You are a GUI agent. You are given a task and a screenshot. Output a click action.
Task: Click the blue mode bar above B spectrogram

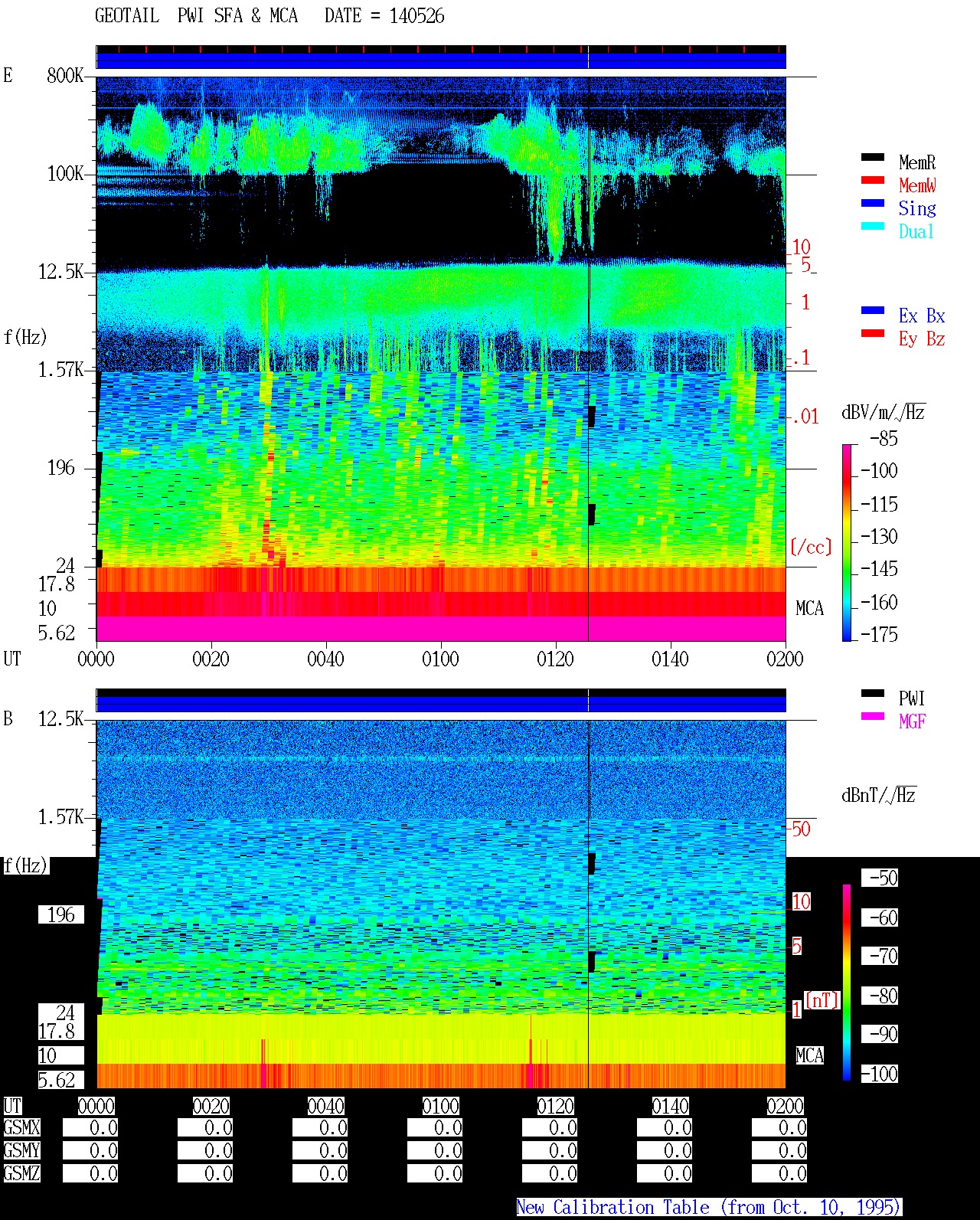441,704
